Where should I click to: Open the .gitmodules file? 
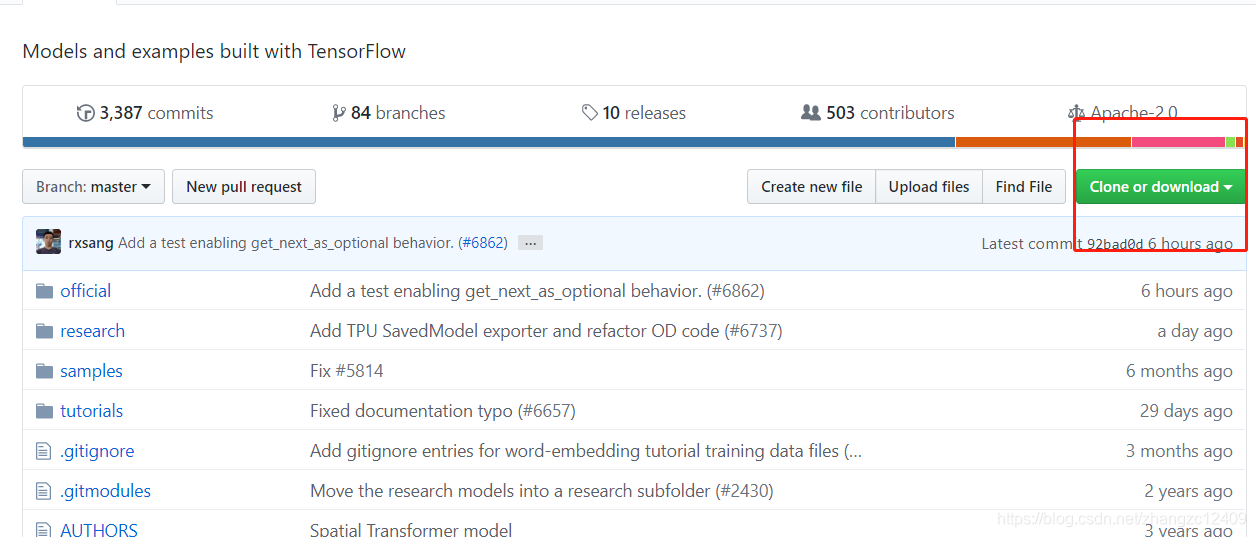pyautogui.click(x=105, y=491)
